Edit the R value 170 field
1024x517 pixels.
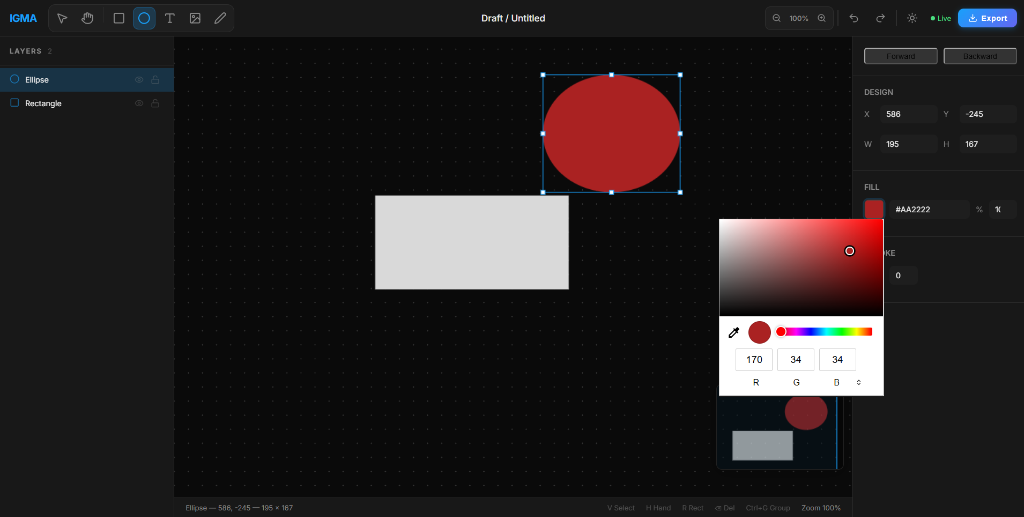pyautogui.click(x=754, y=360)
